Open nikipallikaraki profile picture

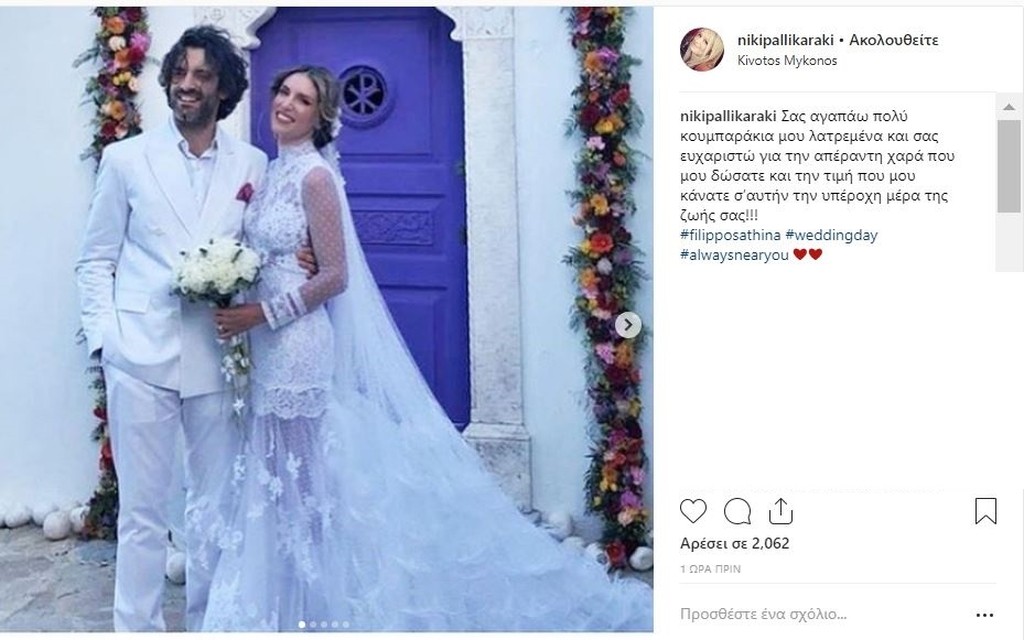click(702, 49)
